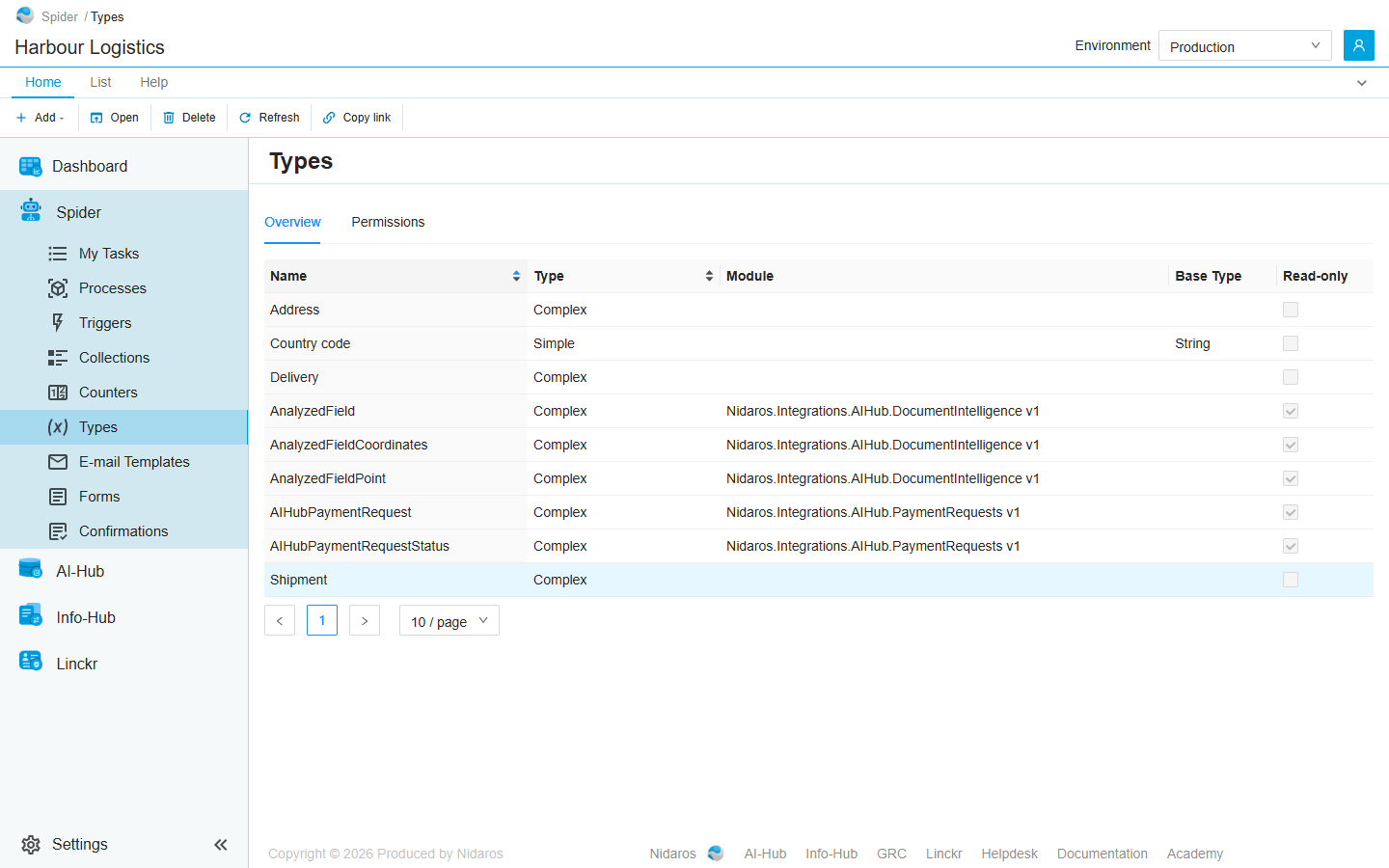Toggle Read-only checkbox for Country code

tap(1291, 343)
